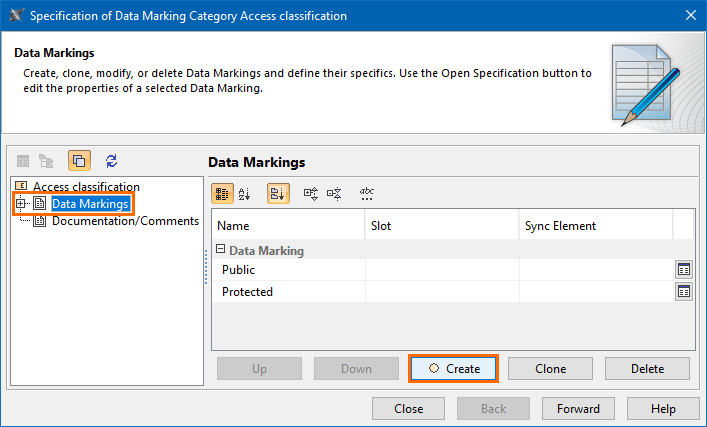This screenshot has height=427, width=707.
Task: Click the expand all rows icon
Action: (x=310, y=193)
